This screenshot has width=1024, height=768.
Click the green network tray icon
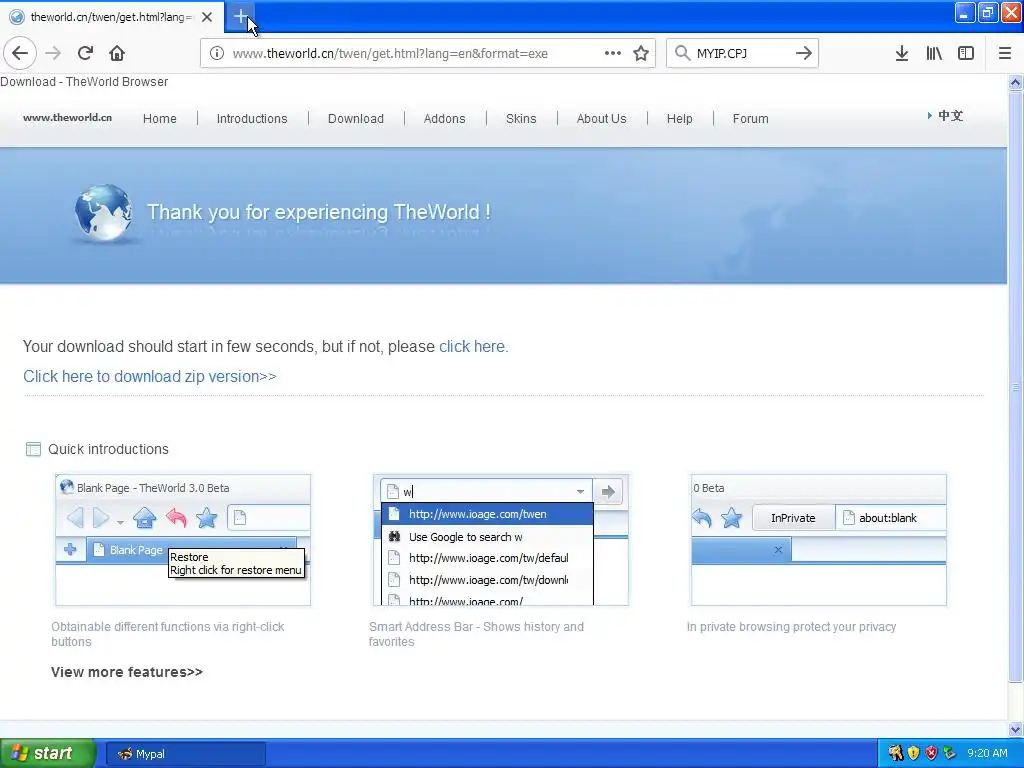coord(950,754)
